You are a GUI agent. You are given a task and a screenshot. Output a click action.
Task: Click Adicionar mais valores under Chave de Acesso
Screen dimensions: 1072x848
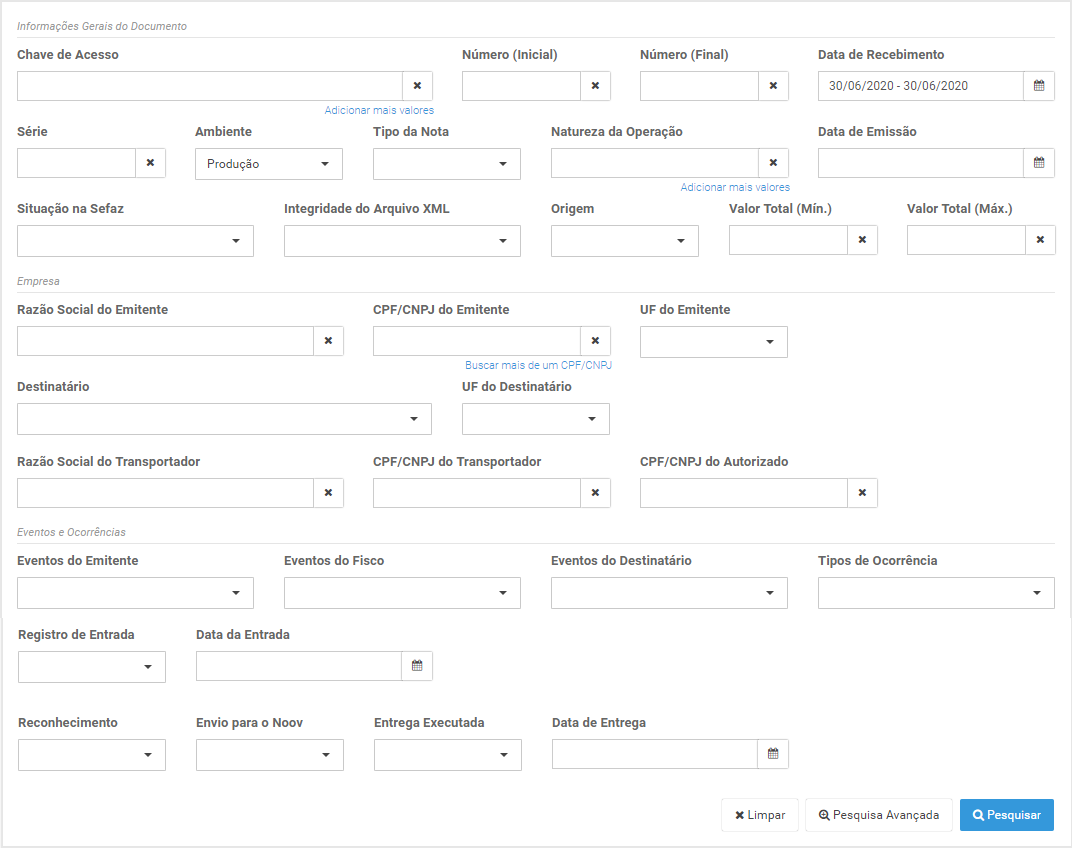[379, 110]
